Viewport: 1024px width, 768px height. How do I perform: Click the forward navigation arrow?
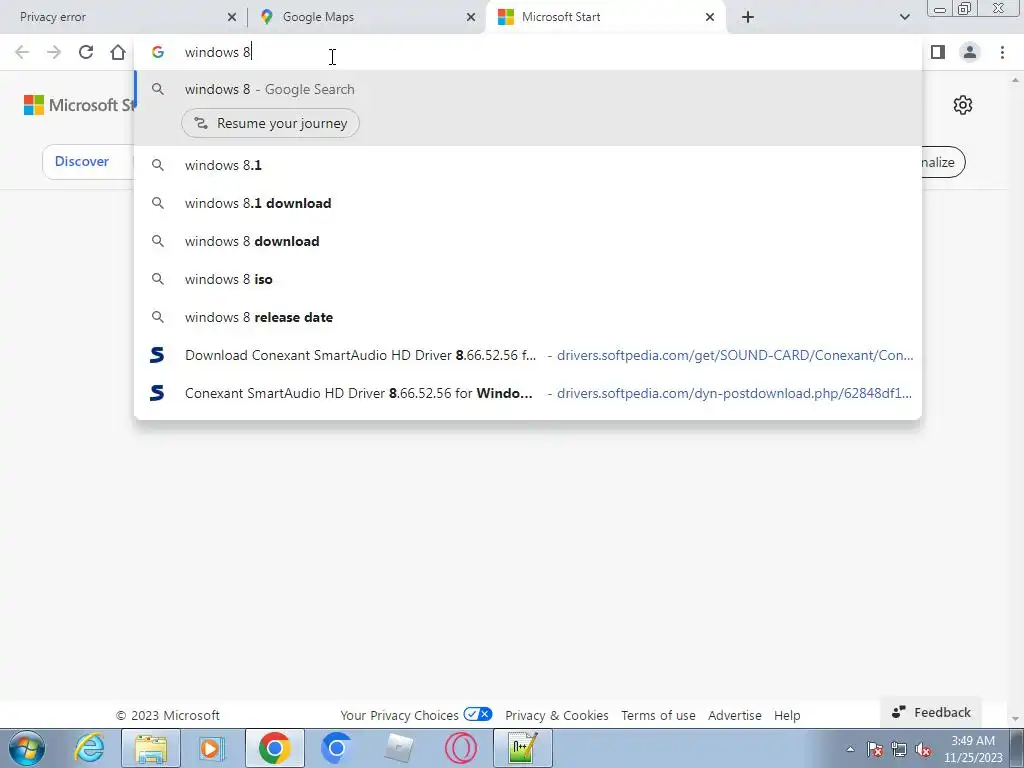[x=54, y=52]
